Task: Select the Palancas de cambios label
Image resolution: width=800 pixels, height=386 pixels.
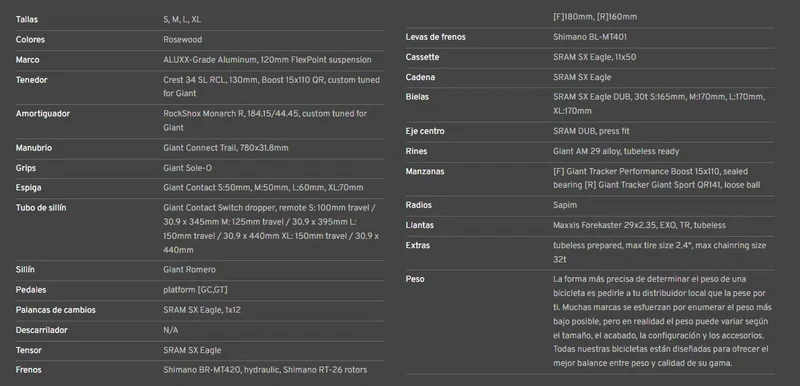Action: tap(56, 310)
